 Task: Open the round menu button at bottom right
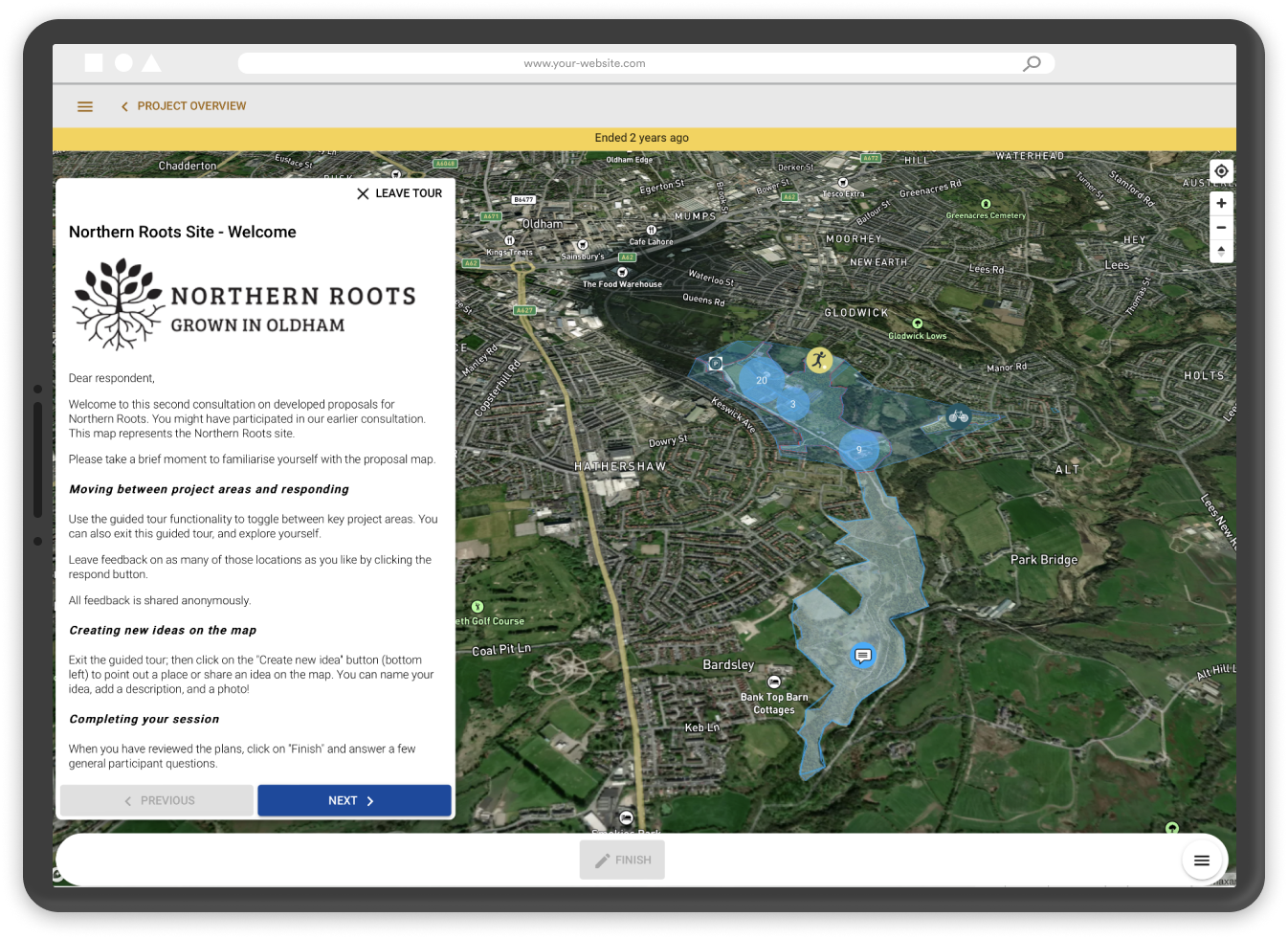click(x=1202, y=861)
